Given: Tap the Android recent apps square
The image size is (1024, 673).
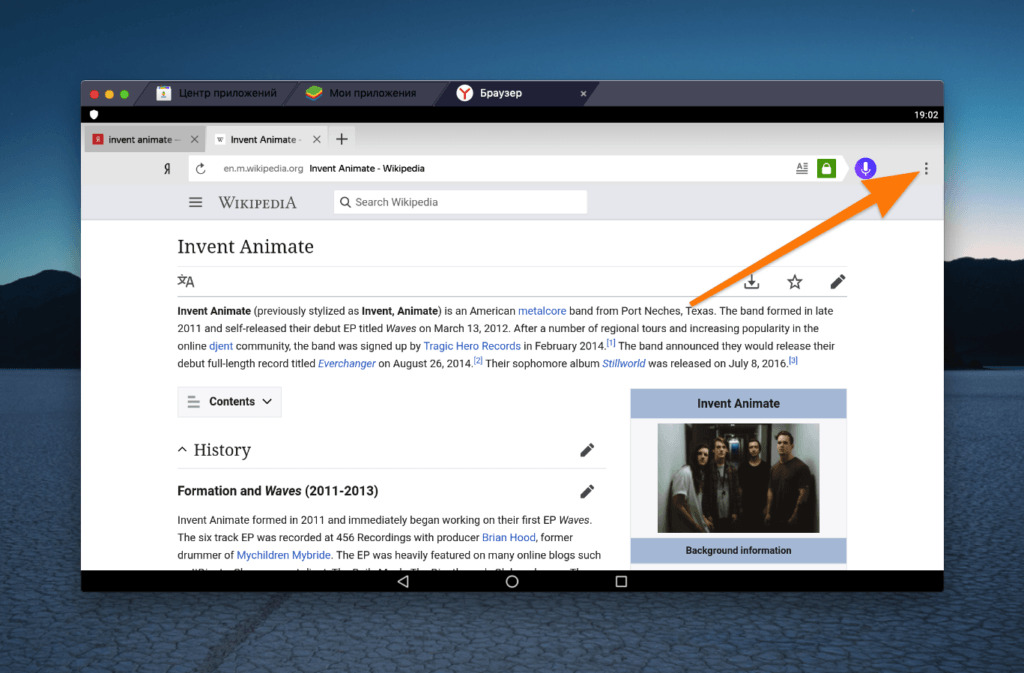Looking at the screenshot, I should coord(621,581).
